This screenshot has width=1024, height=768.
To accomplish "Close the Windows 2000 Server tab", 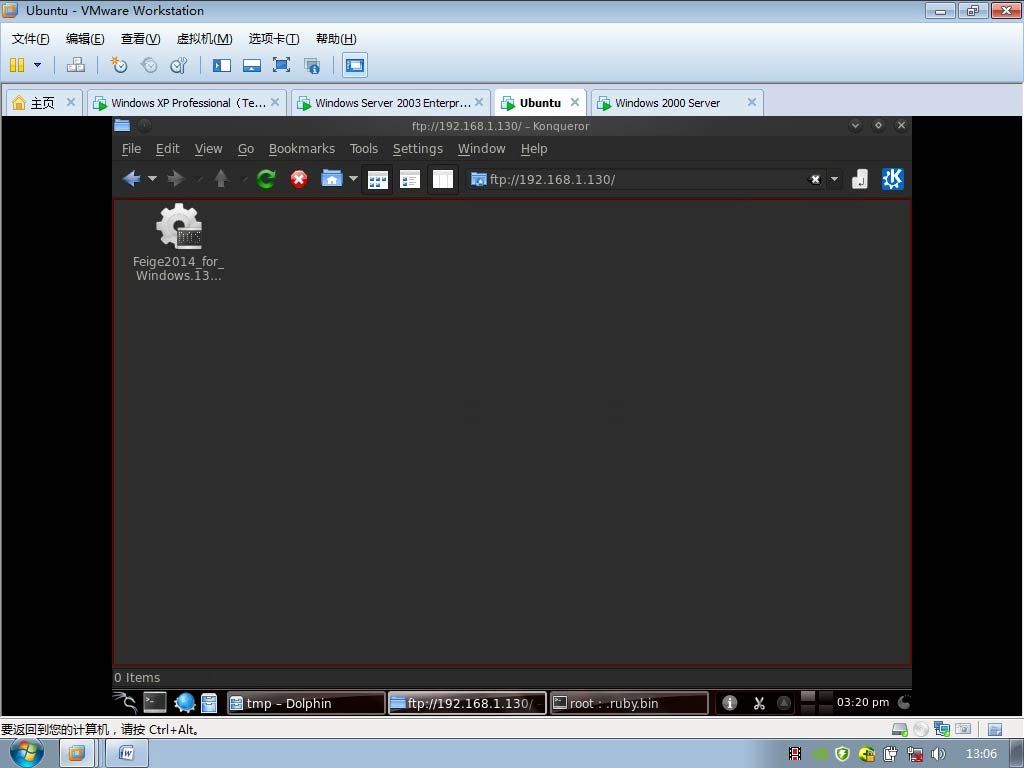I will coord(752,103).
